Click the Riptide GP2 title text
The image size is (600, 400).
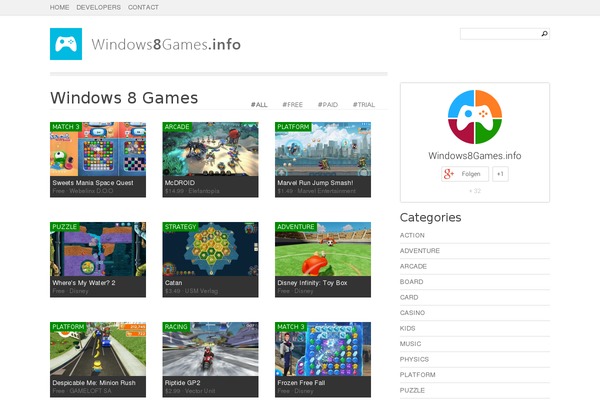(183, 383)
